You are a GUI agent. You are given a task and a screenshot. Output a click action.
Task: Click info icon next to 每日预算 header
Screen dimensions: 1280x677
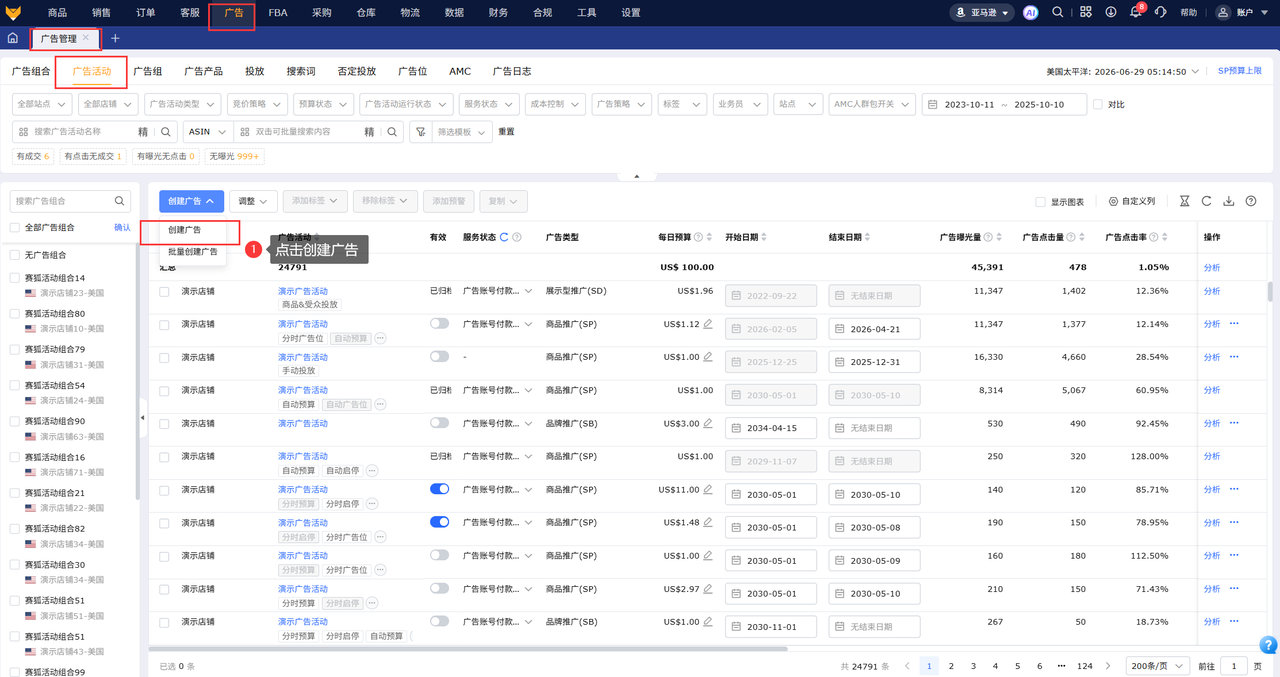coord(698,237)
